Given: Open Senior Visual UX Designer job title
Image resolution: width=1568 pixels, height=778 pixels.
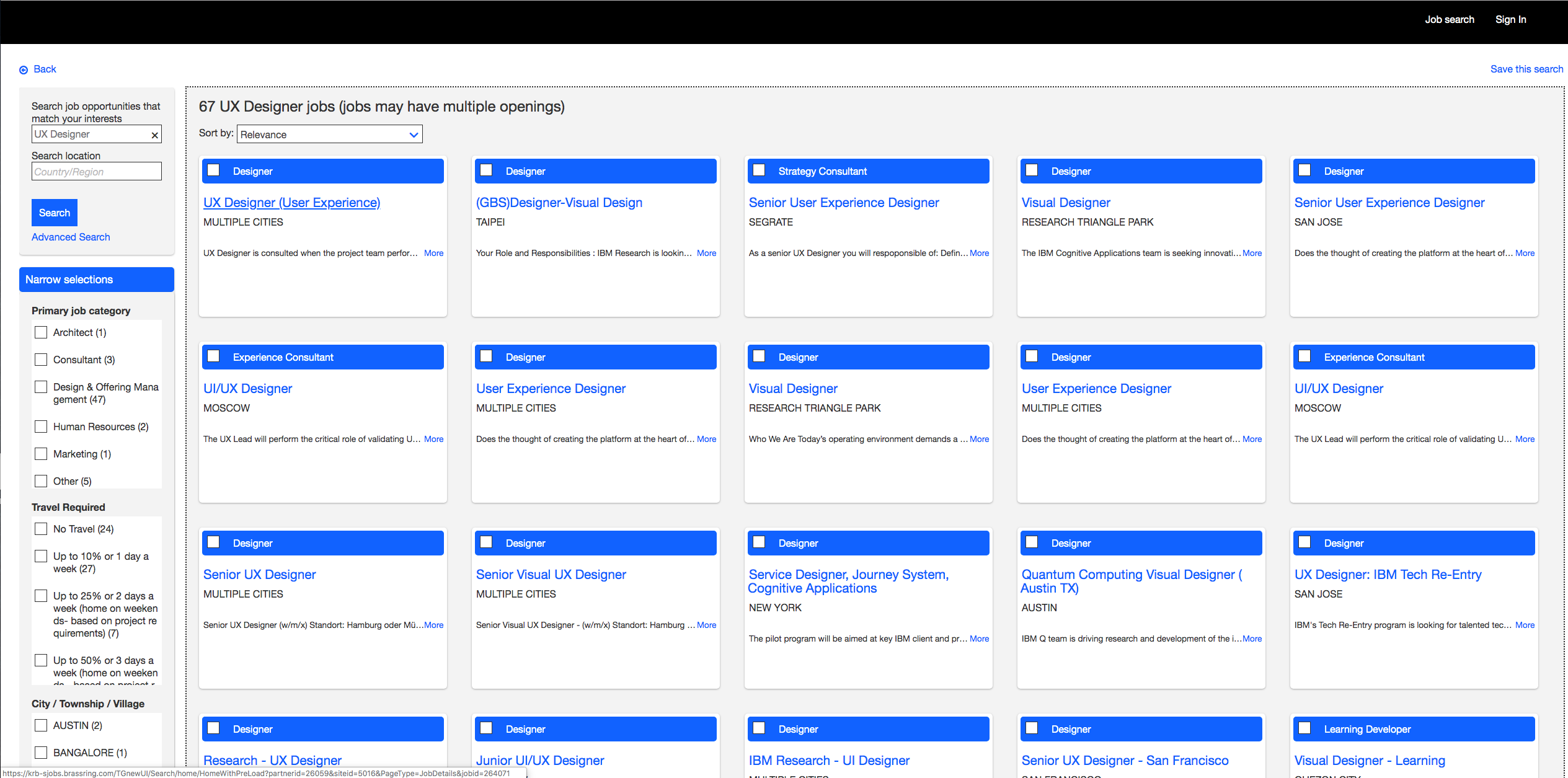Looking at the screenshot, I should [x=551, y=575].
